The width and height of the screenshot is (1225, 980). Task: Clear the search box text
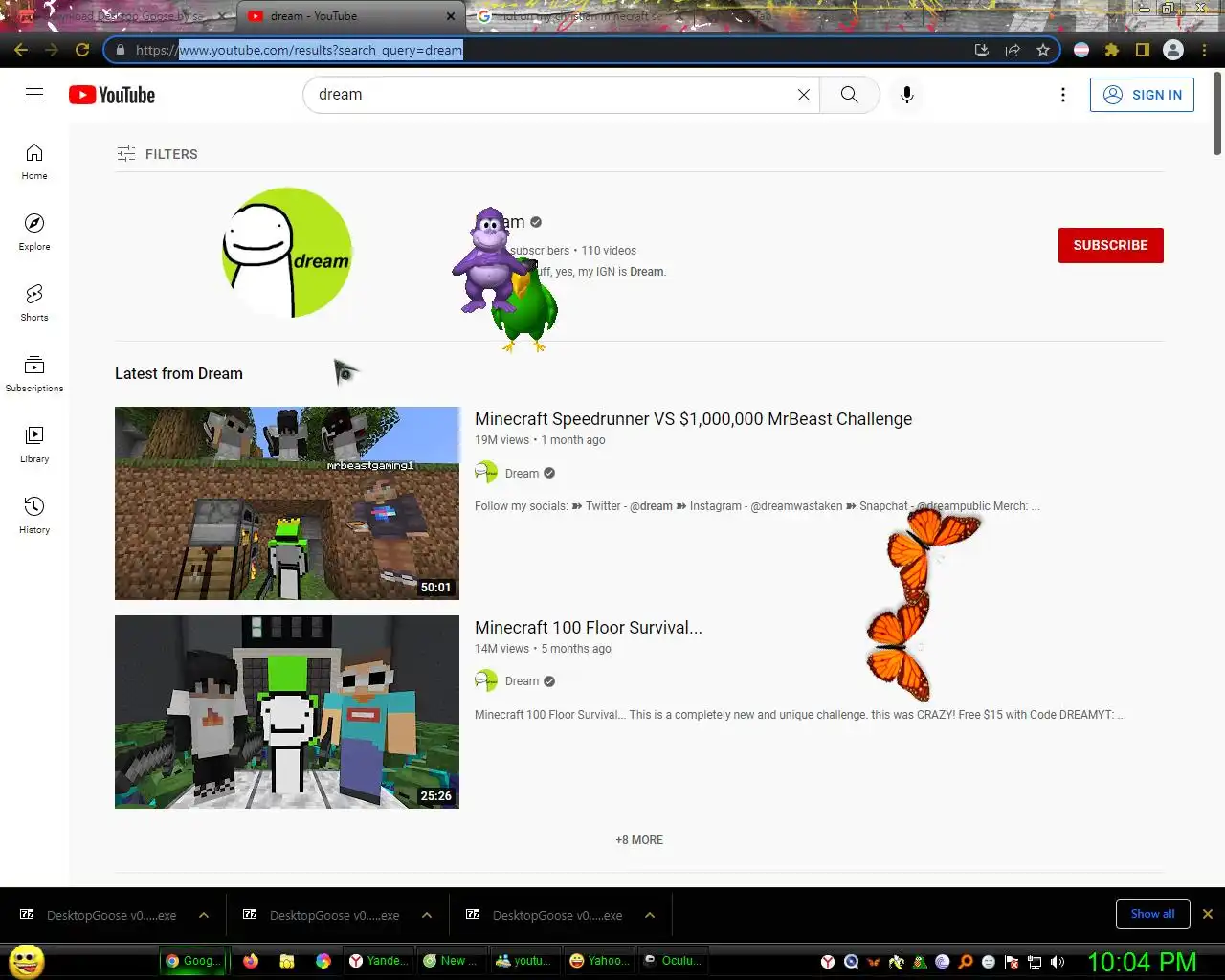804,95
